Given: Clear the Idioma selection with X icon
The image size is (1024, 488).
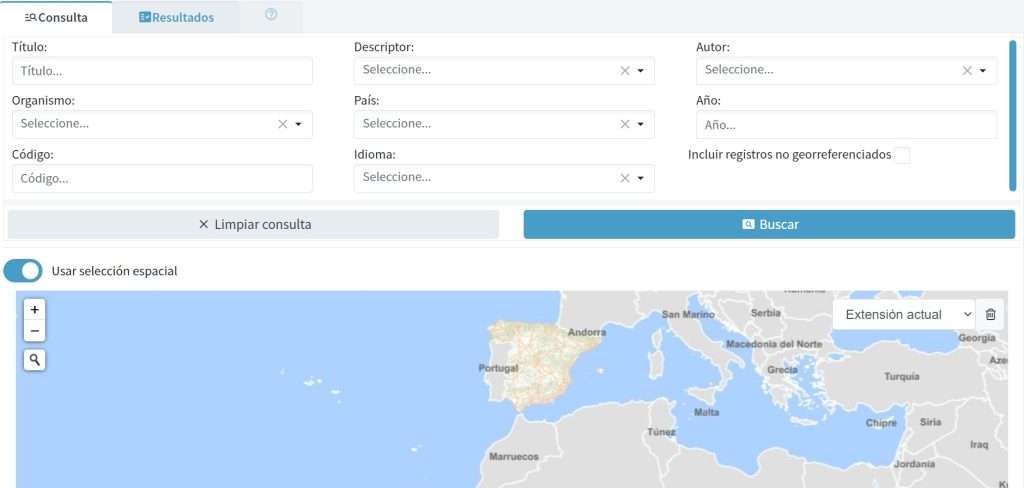Looking at the screenshot, I should (x=625, y=178).
